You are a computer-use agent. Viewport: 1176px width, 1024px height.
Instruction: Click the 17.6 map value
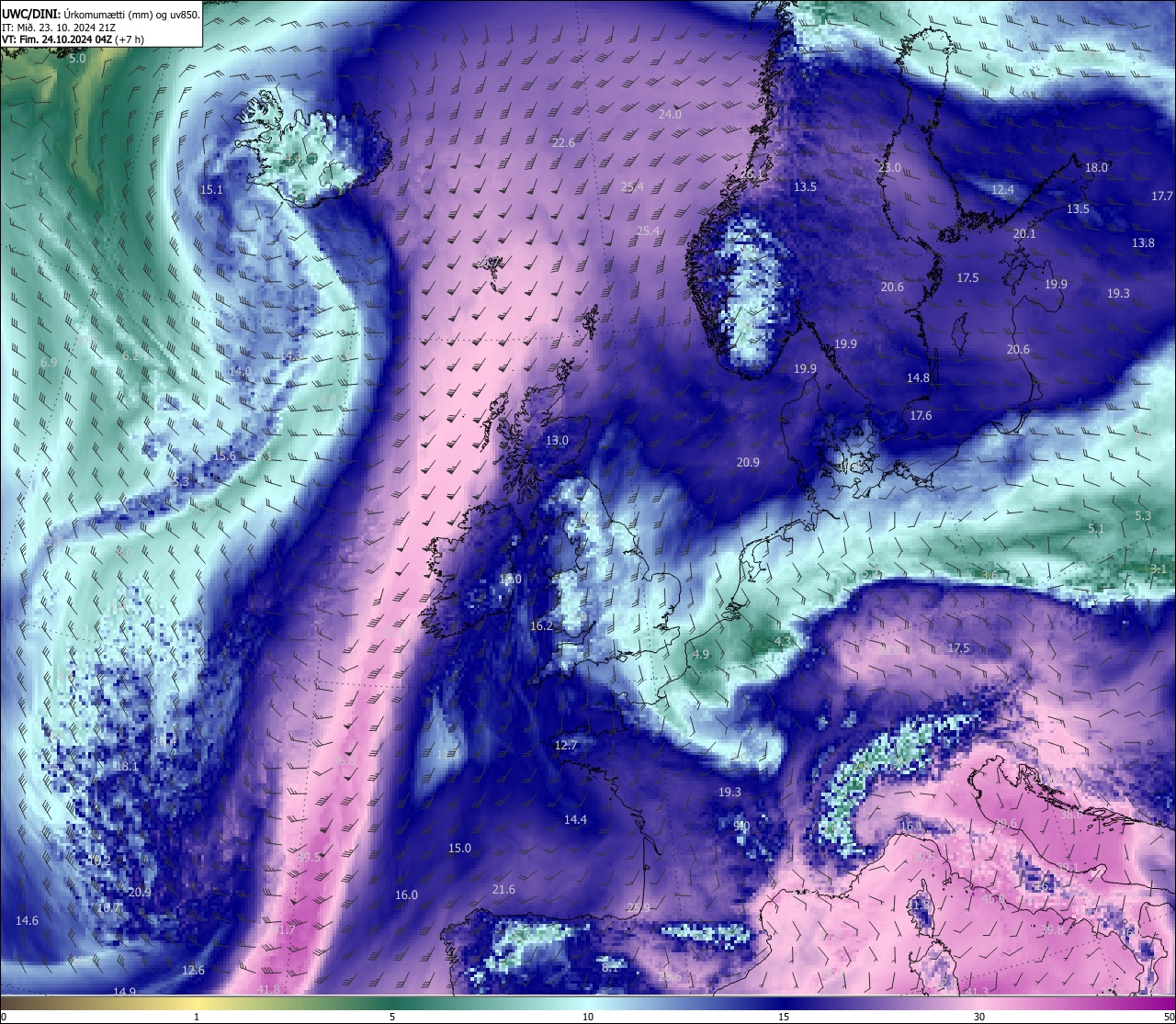[x=921, y=416]
